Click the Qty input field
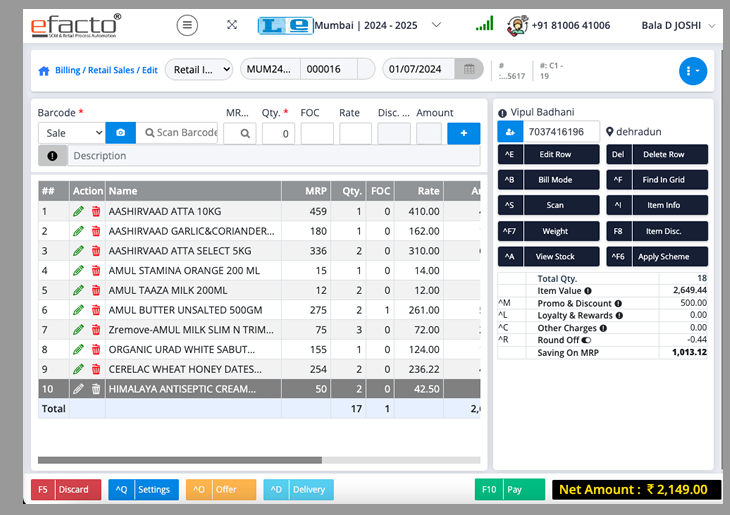The width and height of the screenshot is (730, 515). [278, 134]
